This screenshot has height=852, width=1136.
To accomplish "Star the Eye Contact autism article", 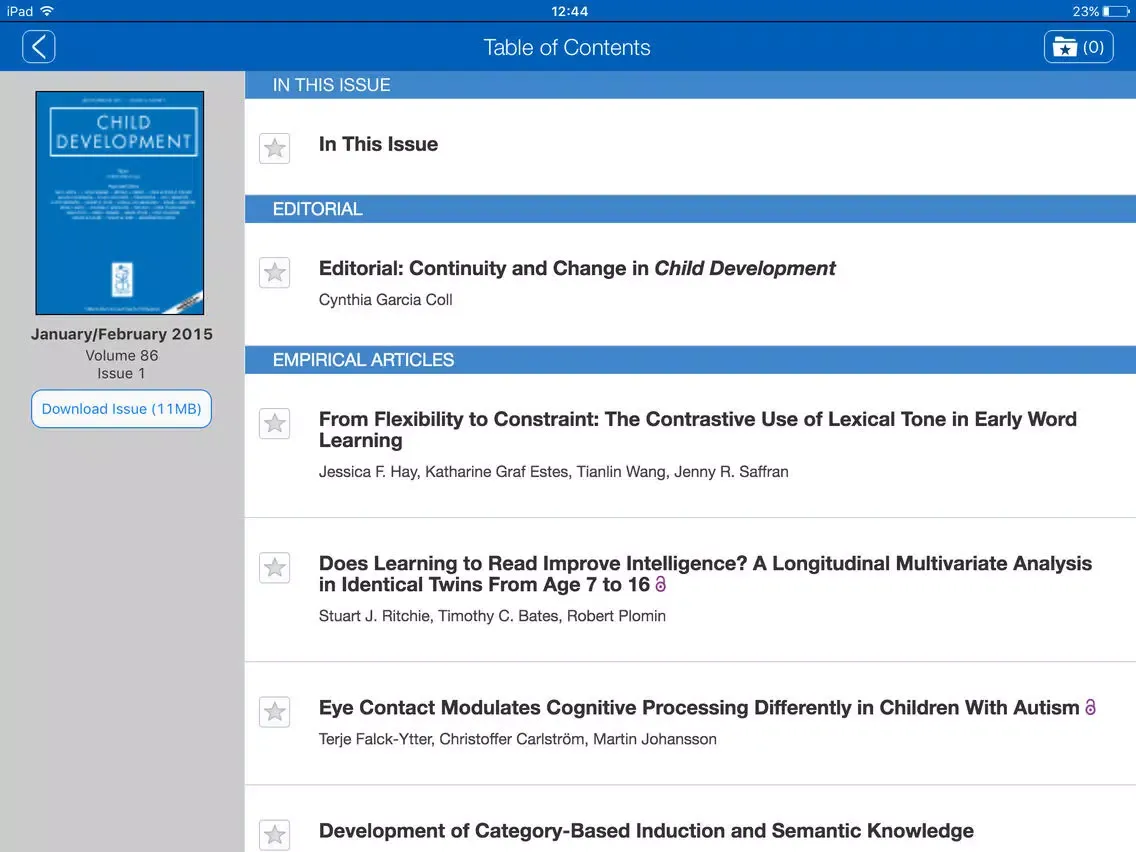I will coord(274,712).
